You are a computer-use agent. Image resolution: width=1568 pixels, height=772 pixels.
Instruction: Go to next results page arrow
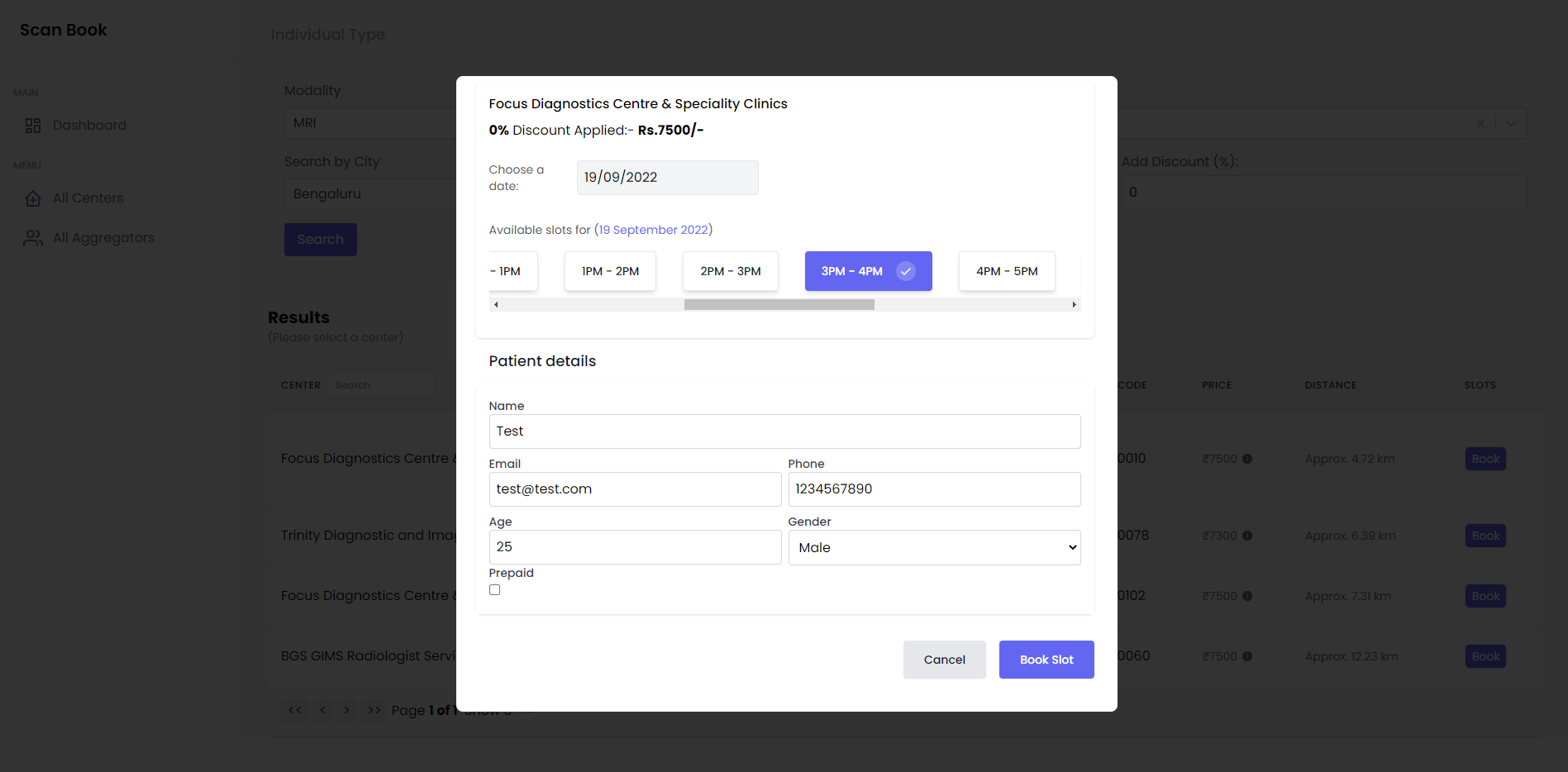pyautogui.click(x=347, y=710)
